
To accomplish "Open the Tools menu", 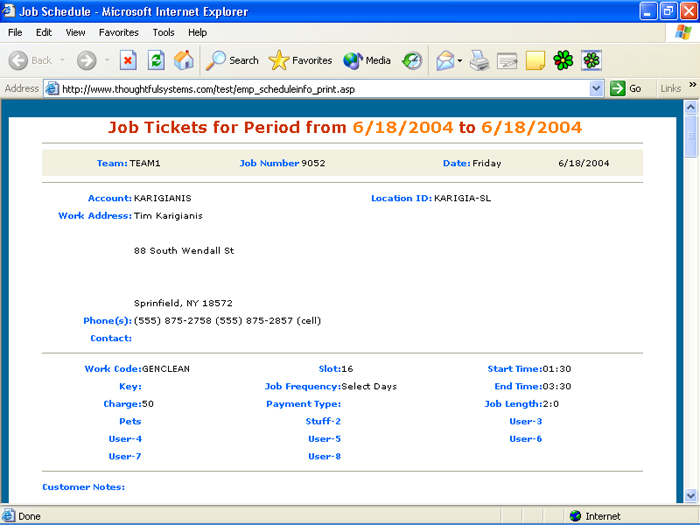I will coord(163,33).
